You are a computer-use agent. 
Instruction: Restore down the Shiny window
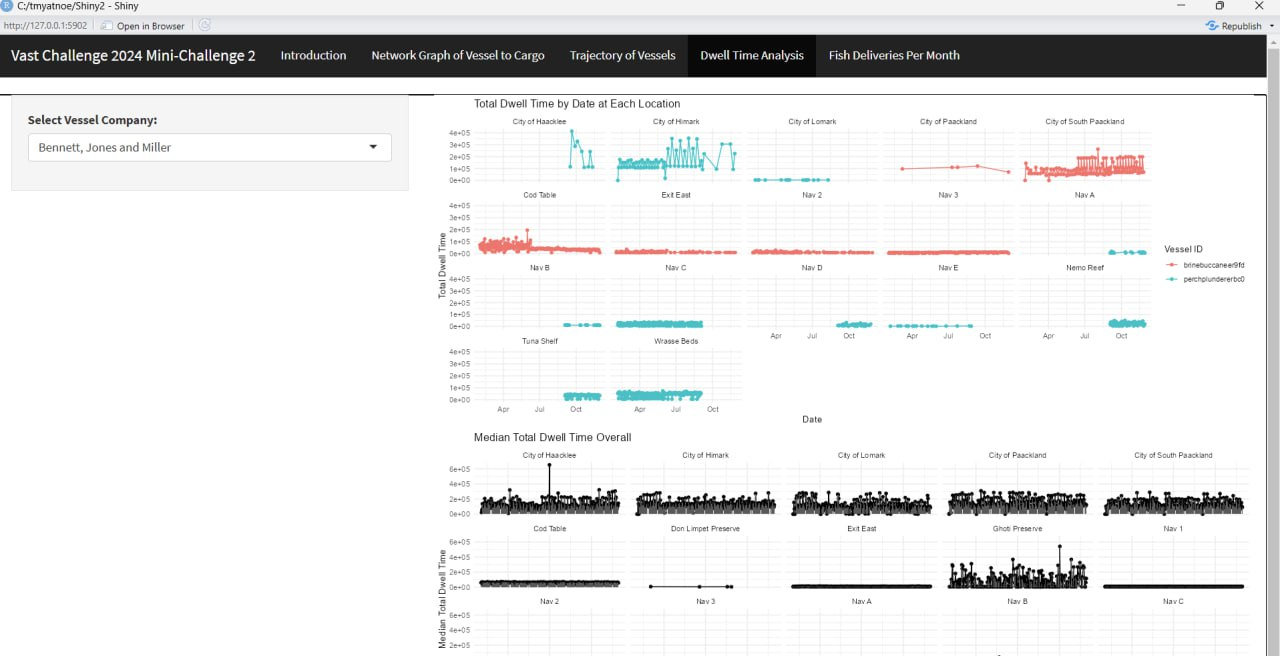point(1220,6)
